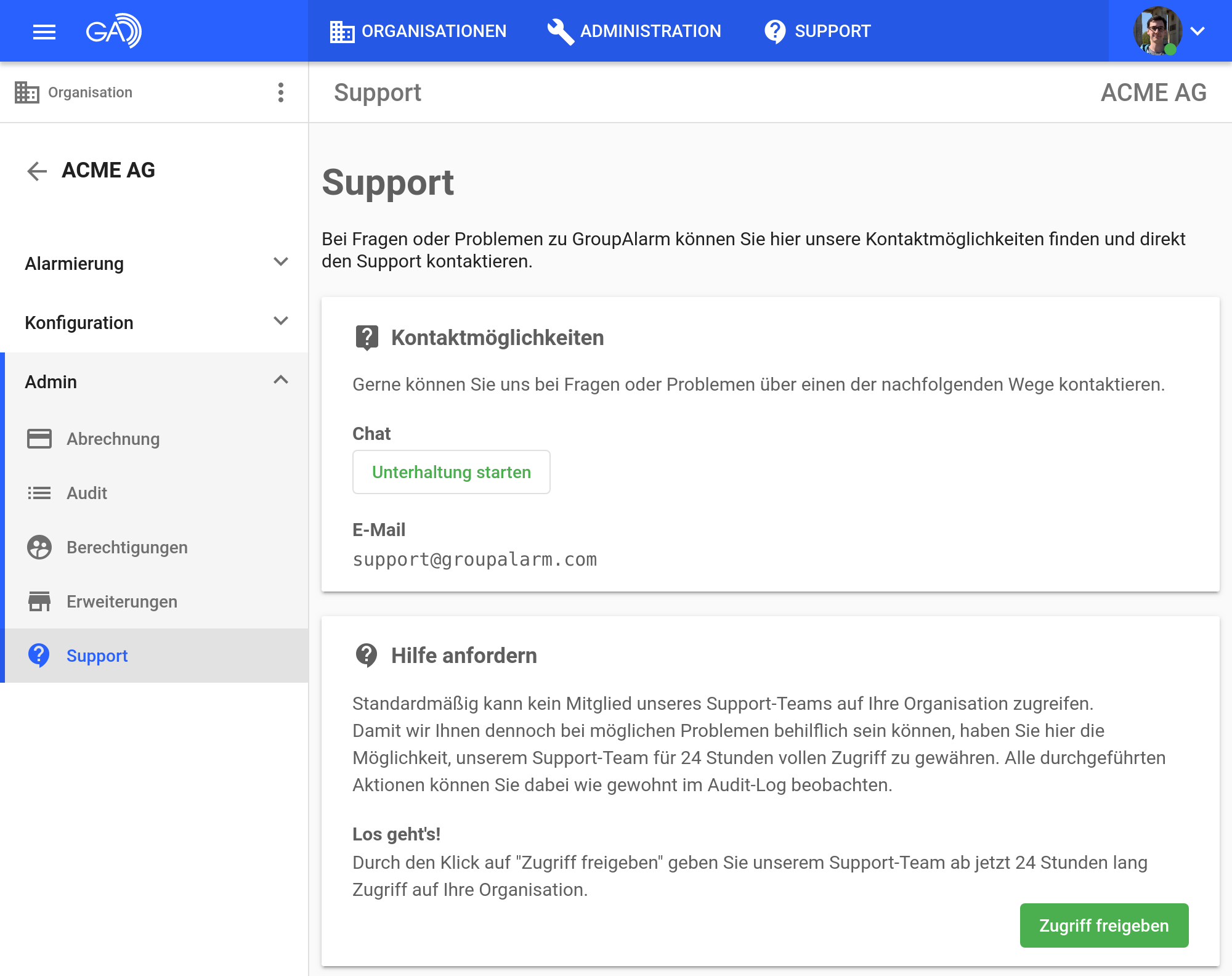
Task: Click the Audit list icon
Action: tap(39, 493)
